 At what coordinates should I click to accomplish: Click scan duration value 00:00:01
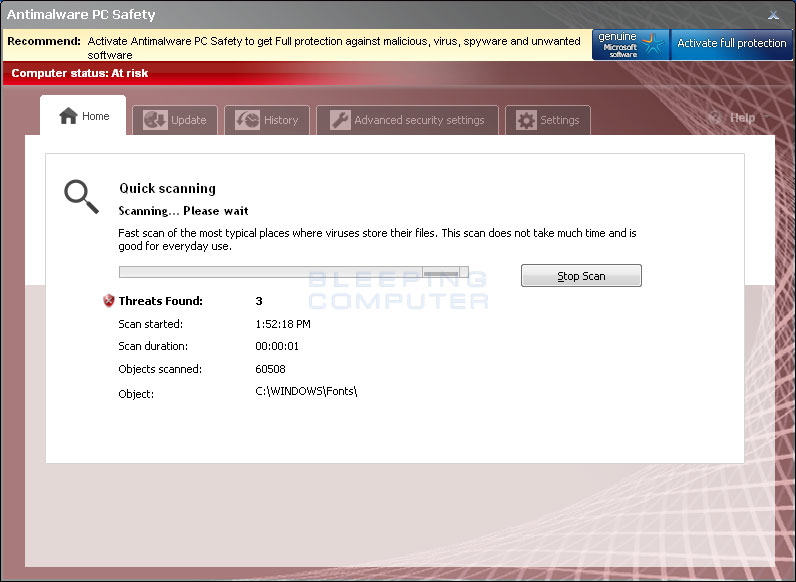[x=277, y=346]
